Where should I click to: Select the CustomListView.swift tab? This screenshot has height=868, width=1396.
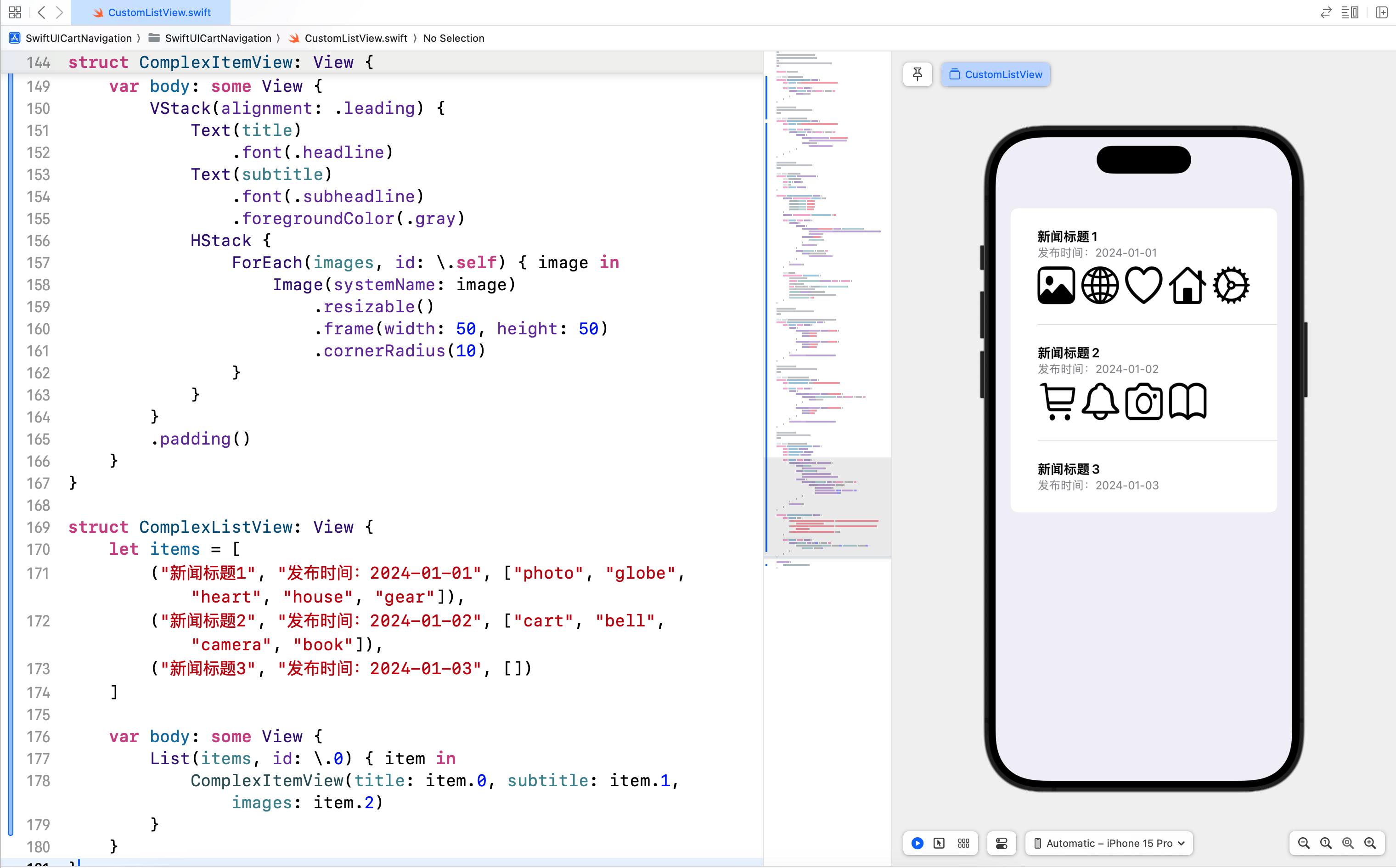point(151,12)
